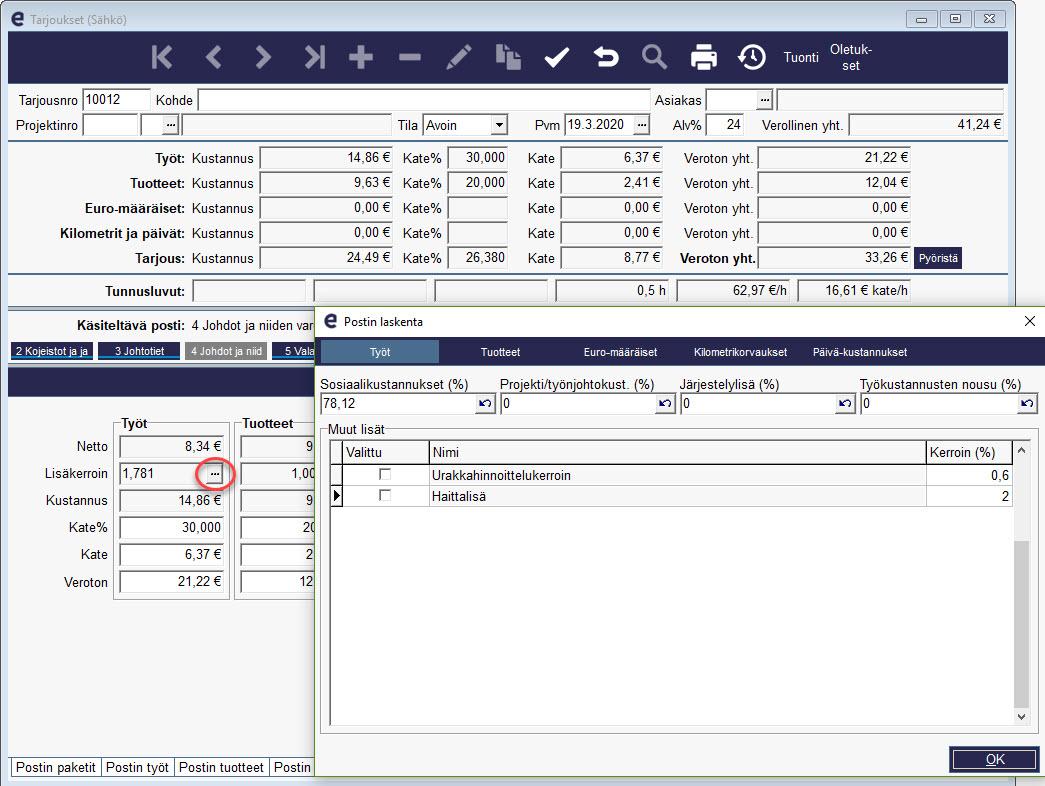Open the Tila dropdown
1045x786 pixels.
coord(499,125)
